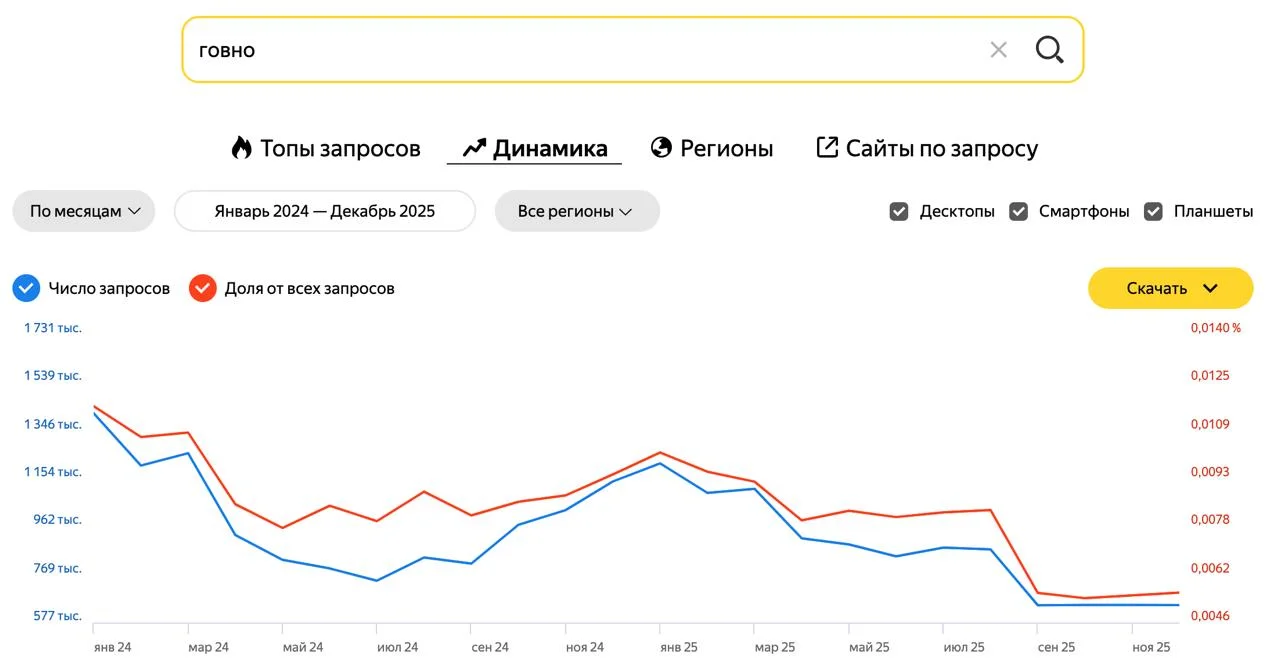Uncheck the Десктопы checkbox

pos(899,211)
